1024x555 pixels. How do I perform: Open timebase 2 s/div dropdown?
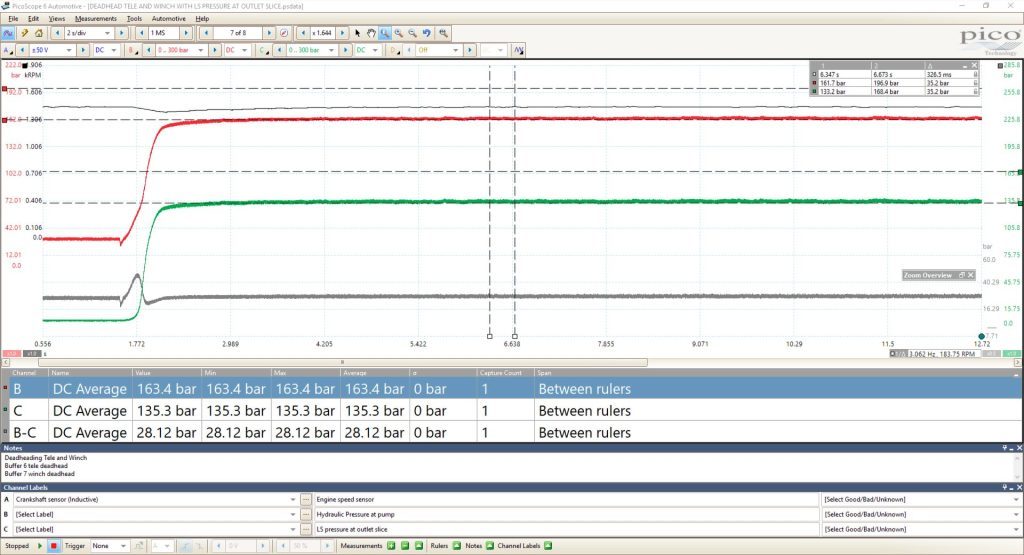[x=108, y=33]
